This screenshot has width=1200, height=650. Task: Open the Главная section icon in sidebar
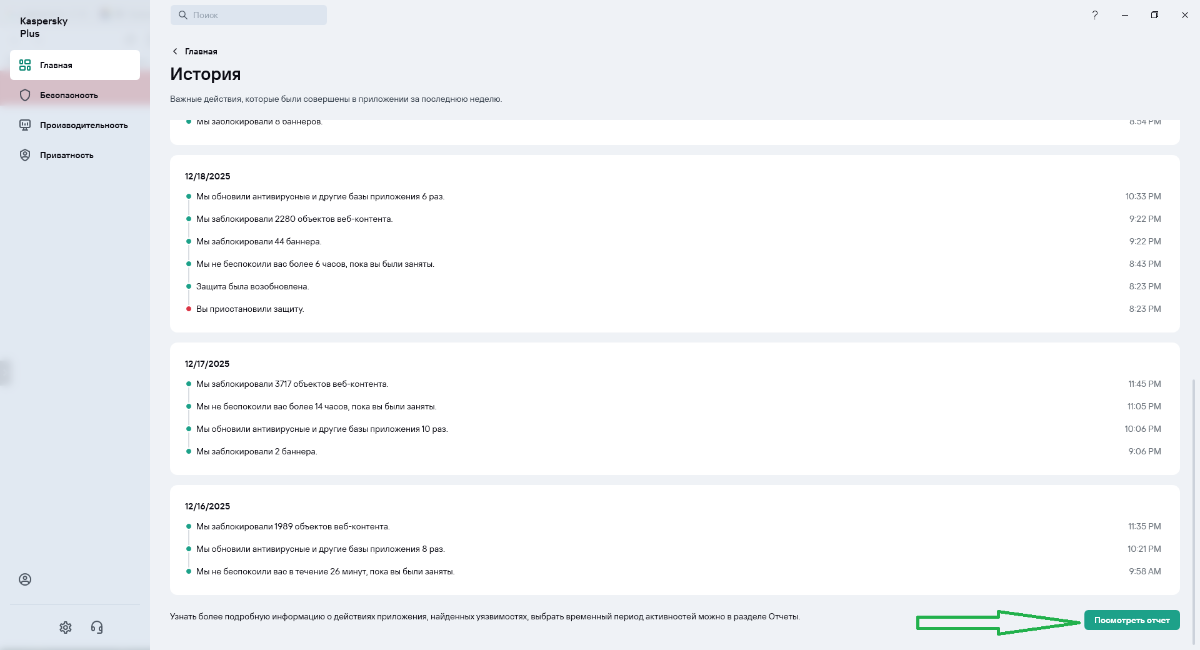(25, 65)
